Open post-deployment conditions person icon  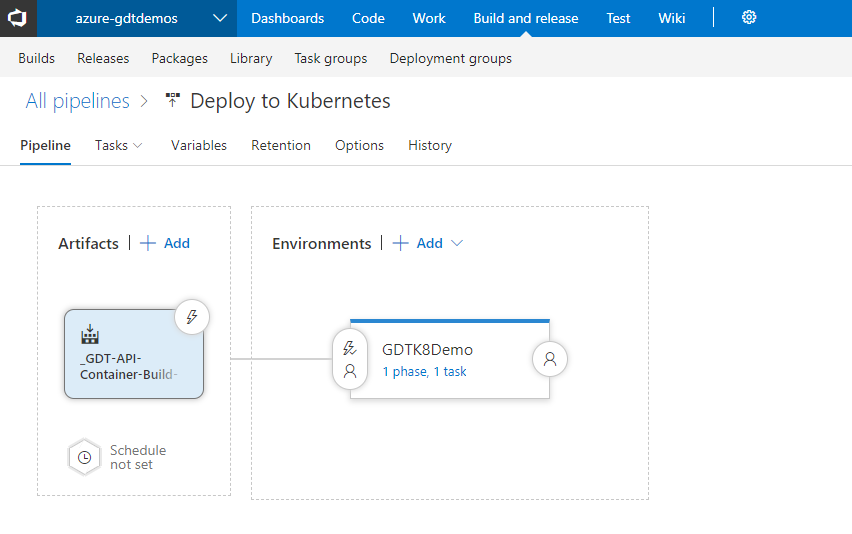pyautogui.click(x=550, y=359)
